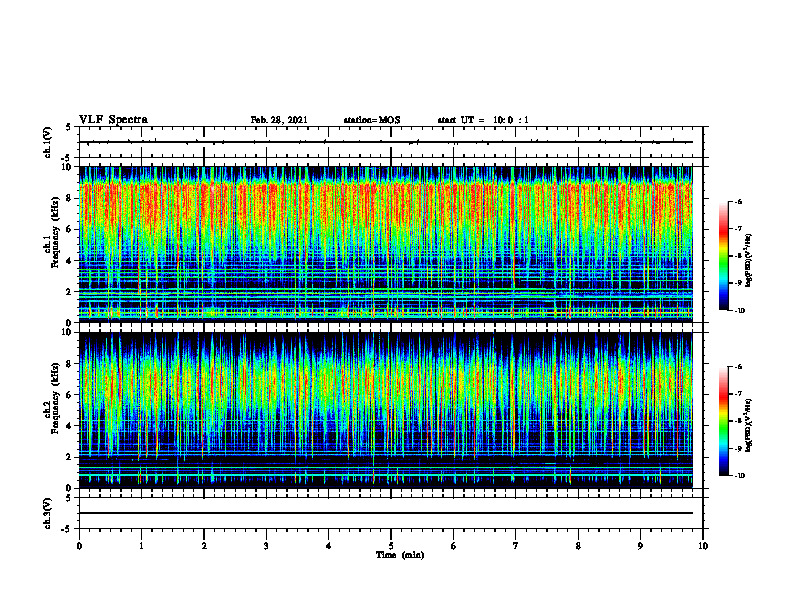Click the "start UT = 10:0:1" text
Viewport: 792px width, 612px height.
pos(483,120)
